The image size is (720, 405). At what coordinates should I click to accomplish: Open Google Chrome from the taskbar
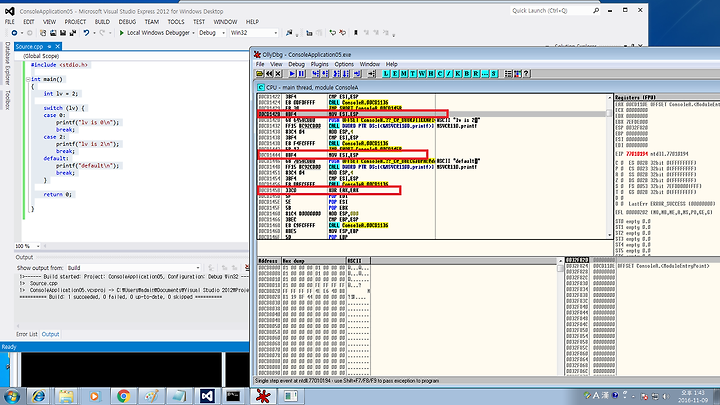123,396
